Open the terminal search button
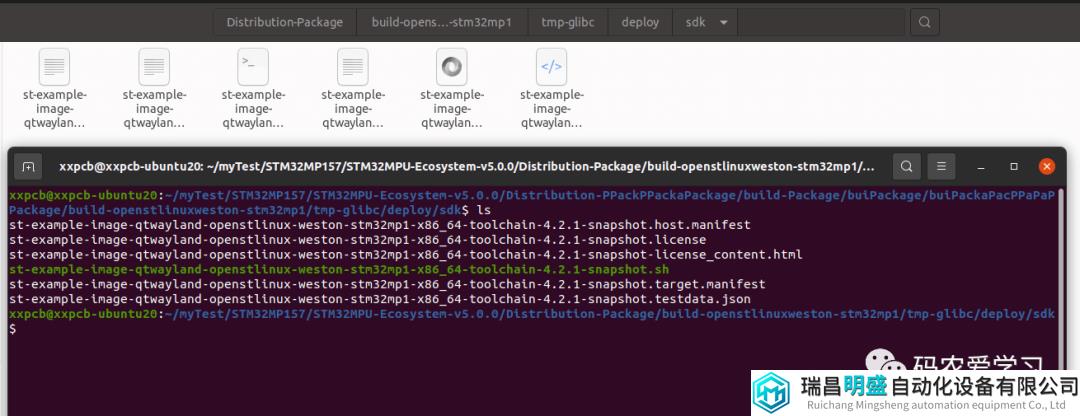Viewport: 1080px width, 416px height. [906, 166]
